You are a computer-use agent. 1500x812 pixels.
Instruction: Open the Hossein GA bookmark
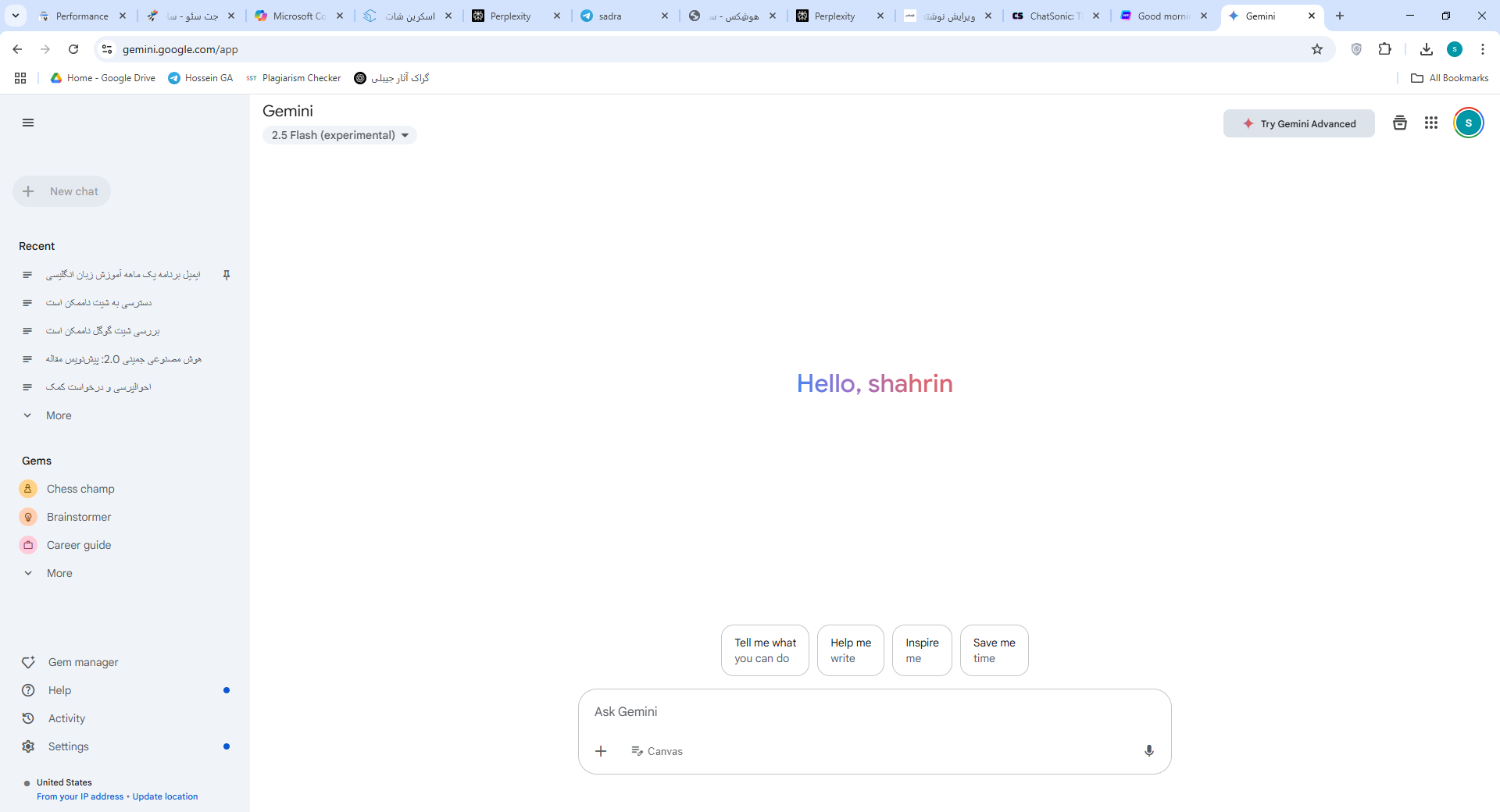[x=200, y=78]
